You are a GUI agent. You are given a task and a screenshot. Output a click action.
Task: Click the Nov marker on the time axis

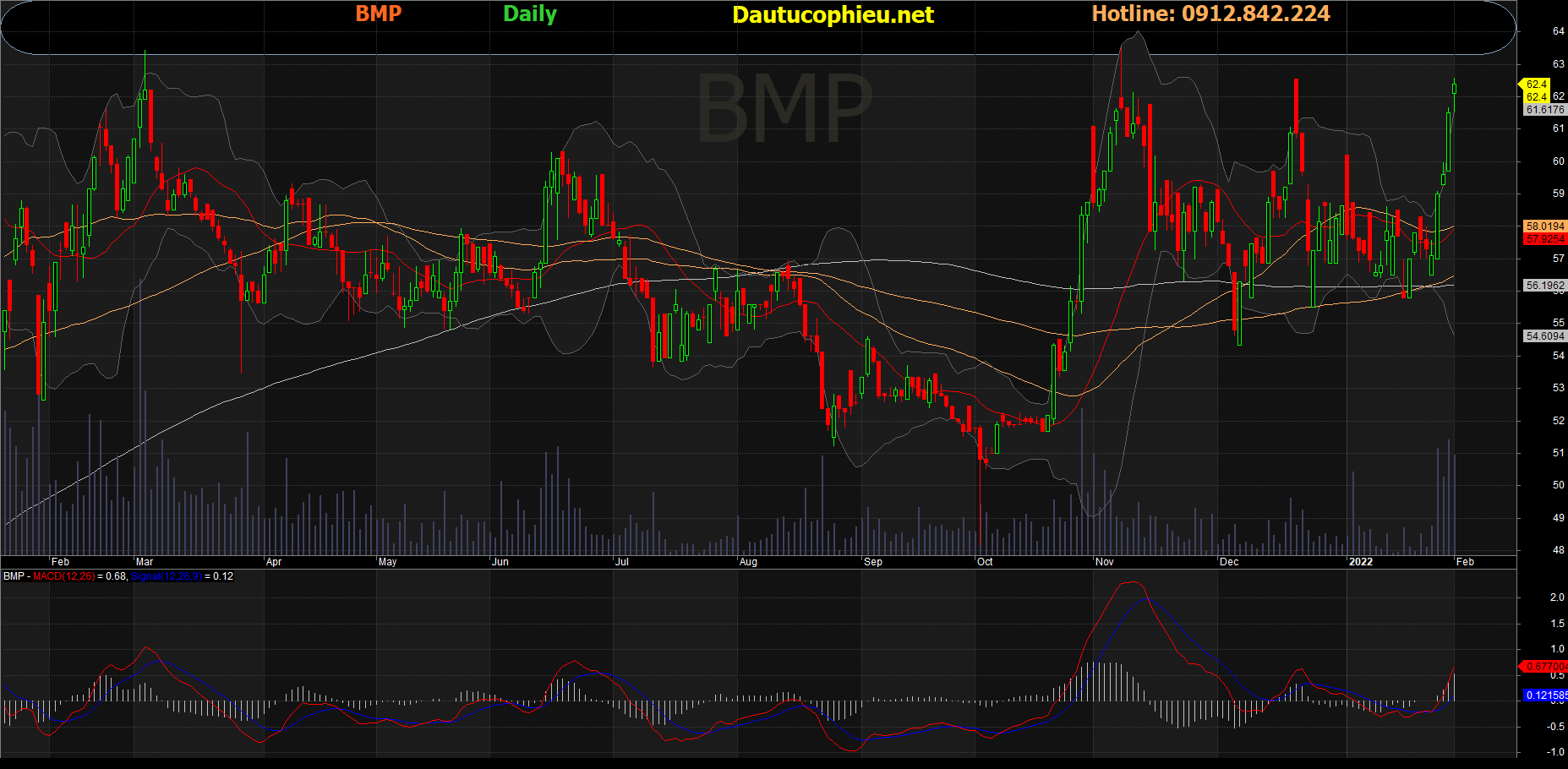[1104, 562]
